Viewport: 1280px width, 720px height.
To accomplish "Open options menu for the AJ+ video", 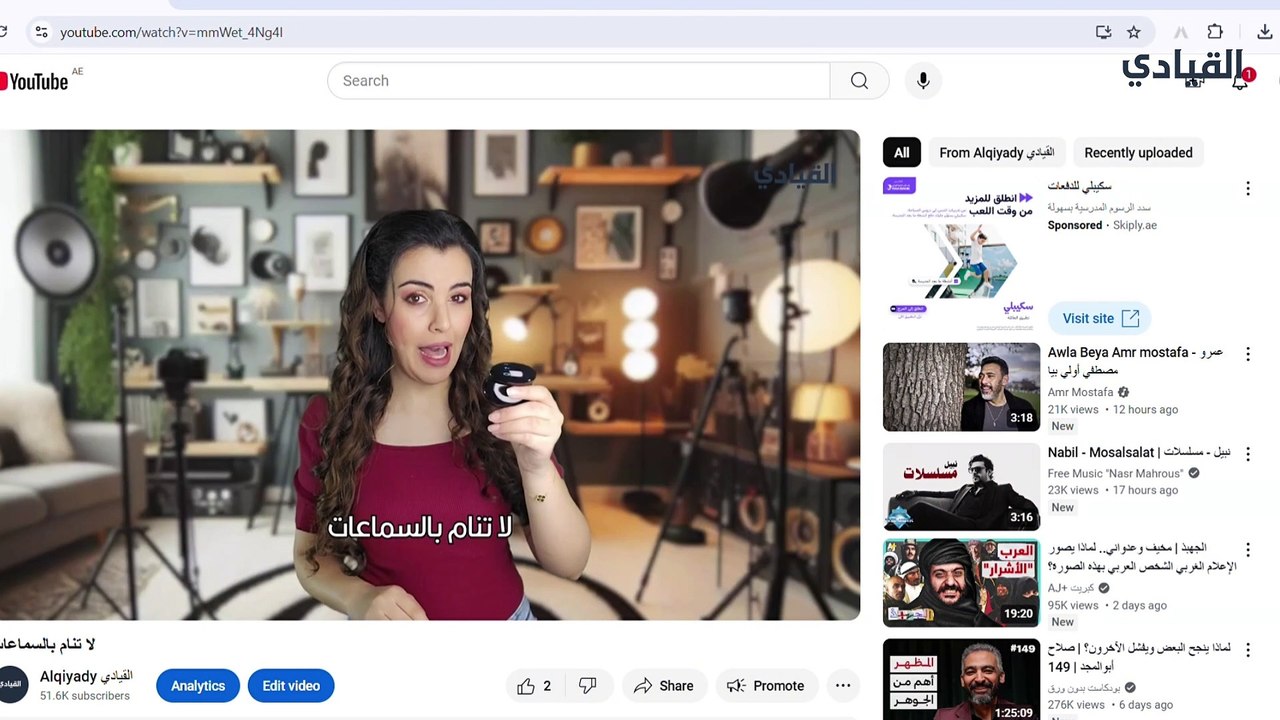I will point(1247,550).
